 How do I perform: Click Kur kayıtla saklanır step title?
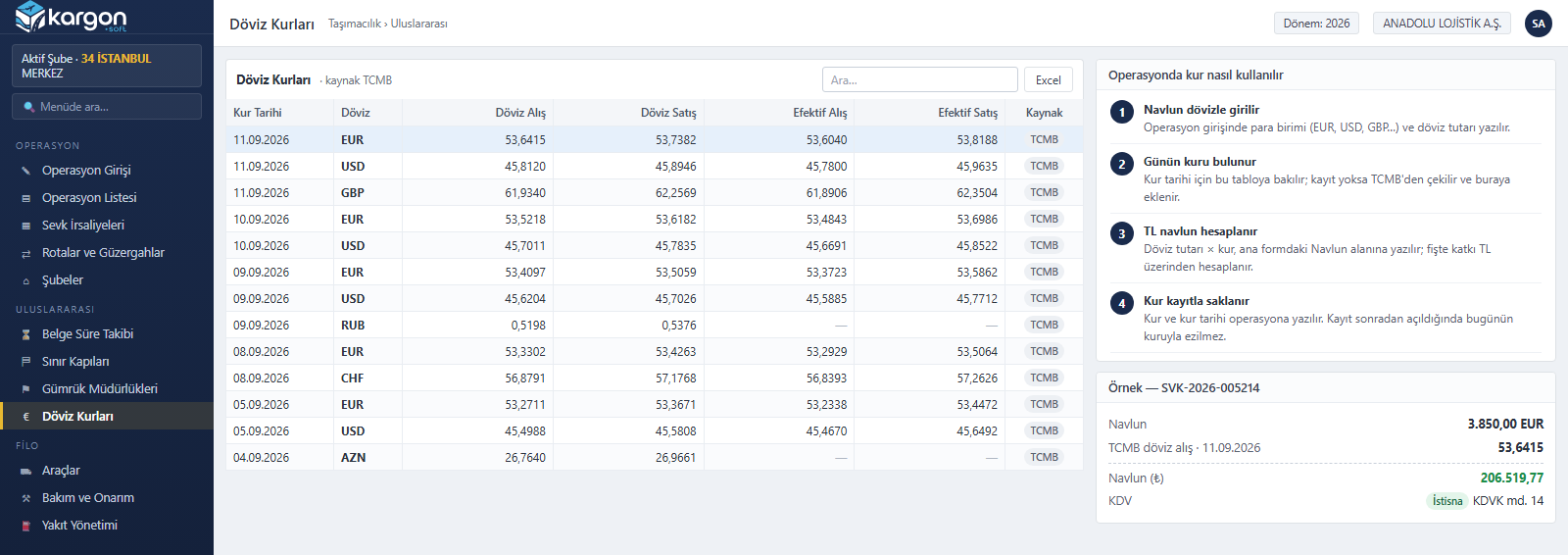point(1197,301)
